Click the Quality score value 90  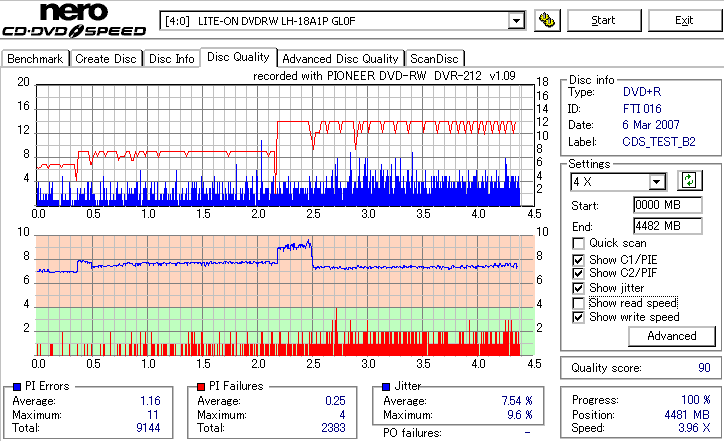pyautogui.click(x=704, y=368)
